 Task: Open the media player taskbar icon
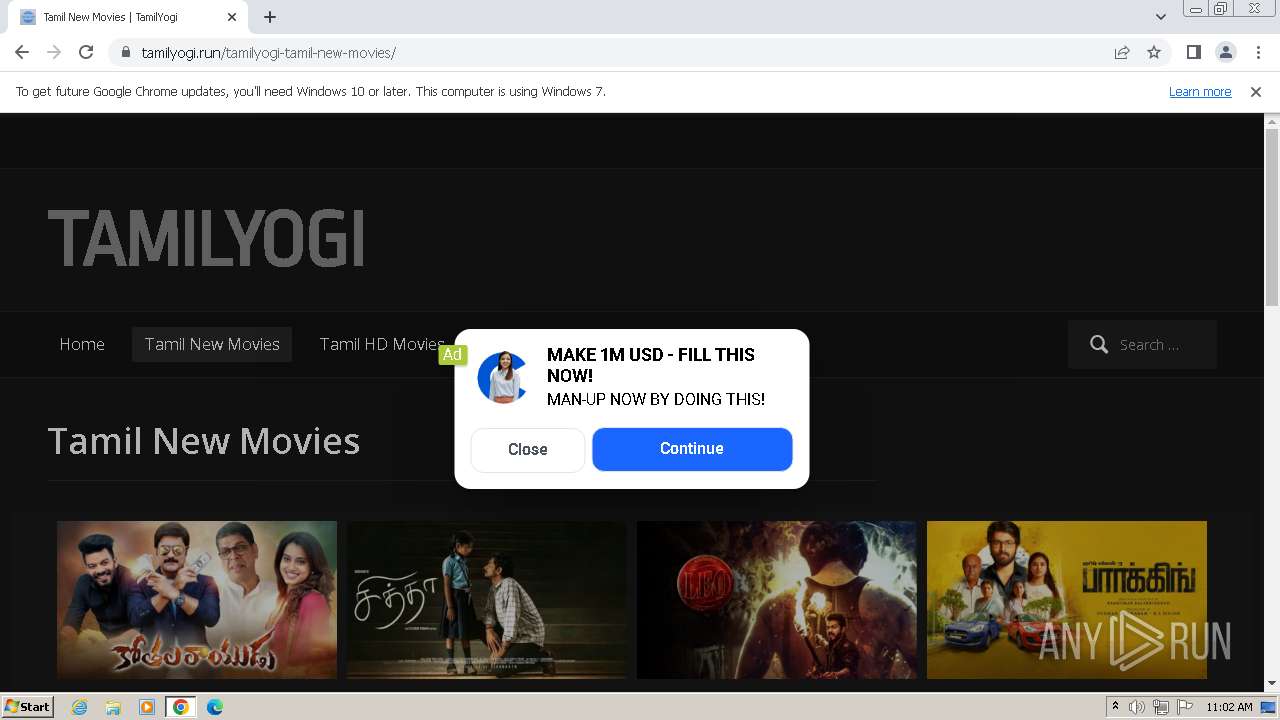click(x=147, y=707)
